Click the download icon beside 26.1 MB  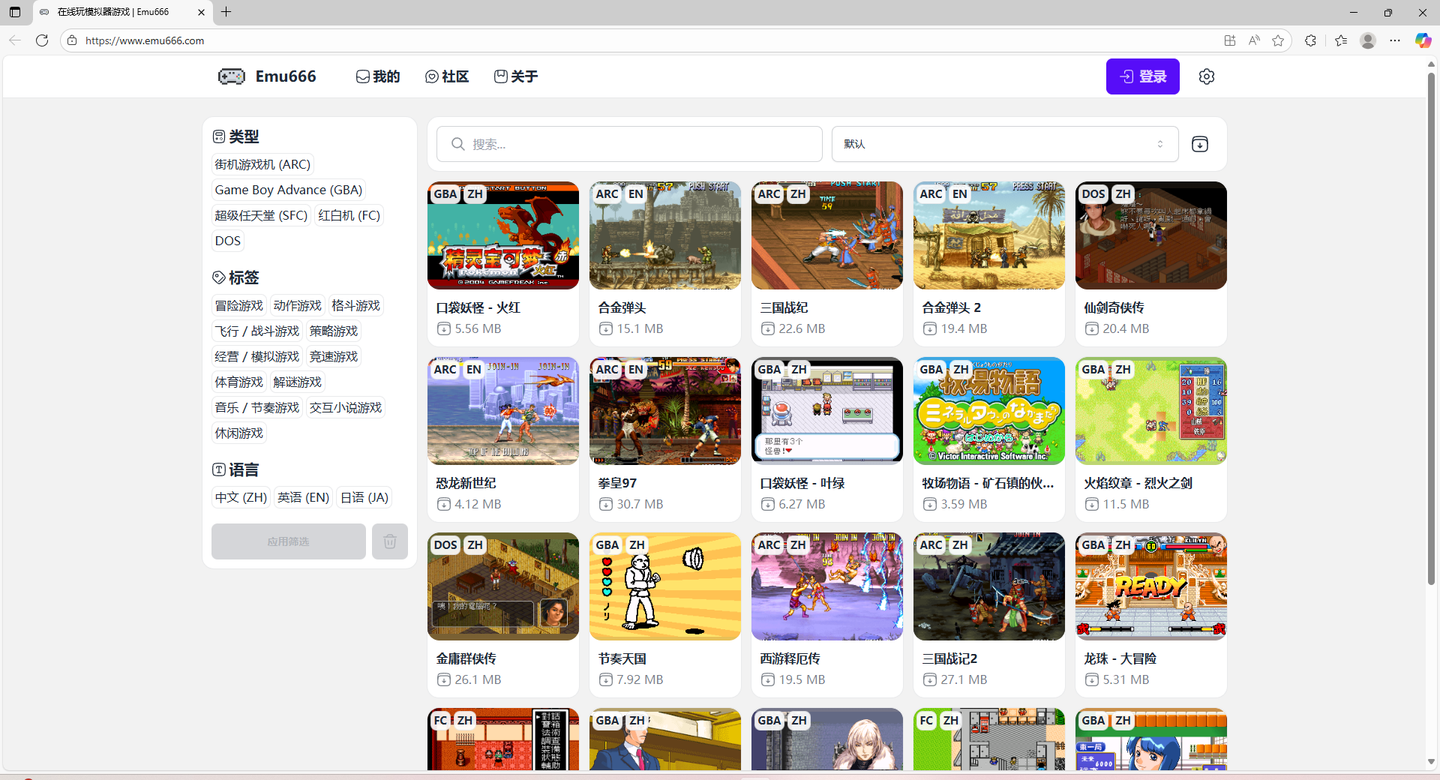444,680
